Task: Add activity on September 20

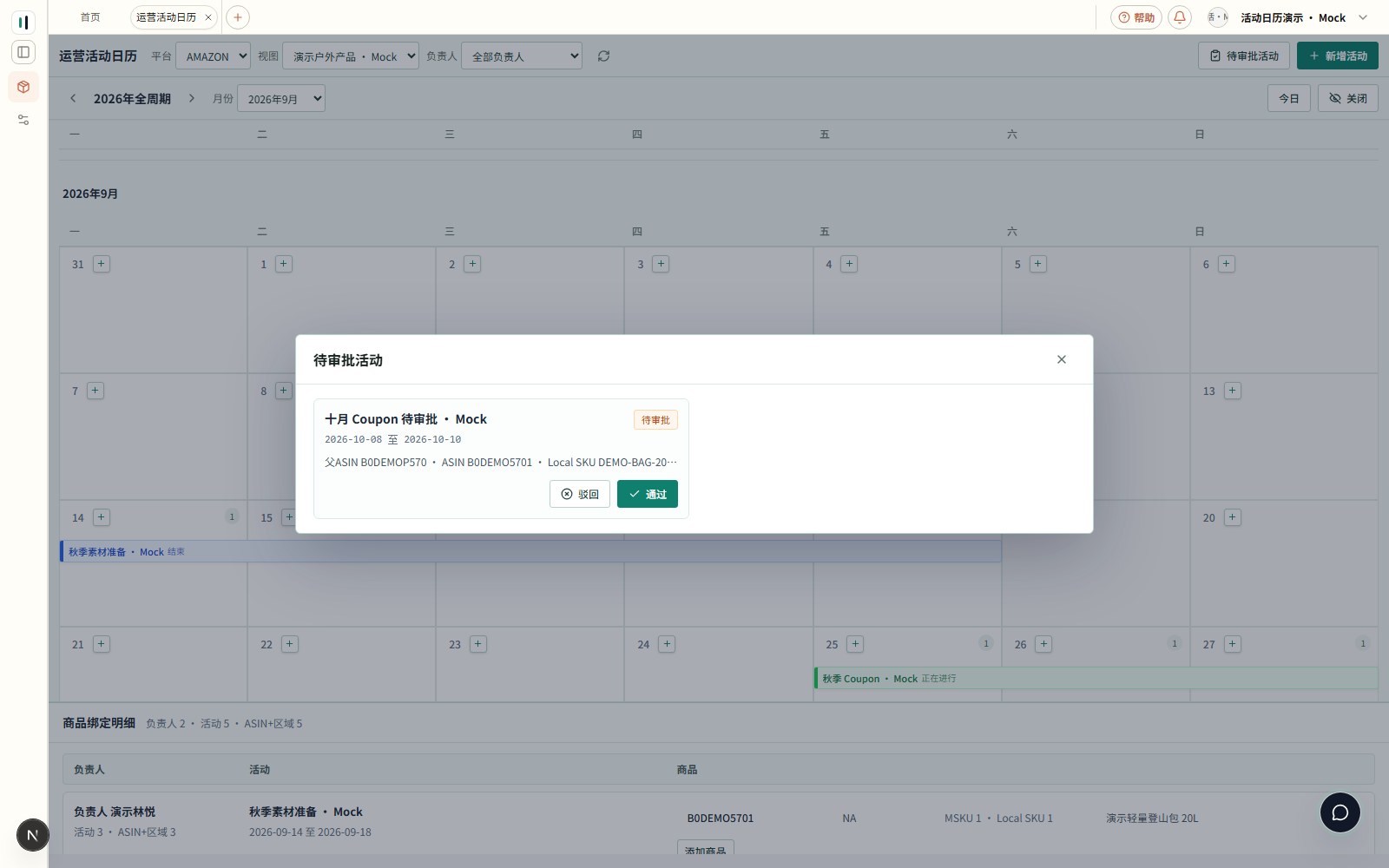Action: pyautogui.click(x=1232, y=517)
